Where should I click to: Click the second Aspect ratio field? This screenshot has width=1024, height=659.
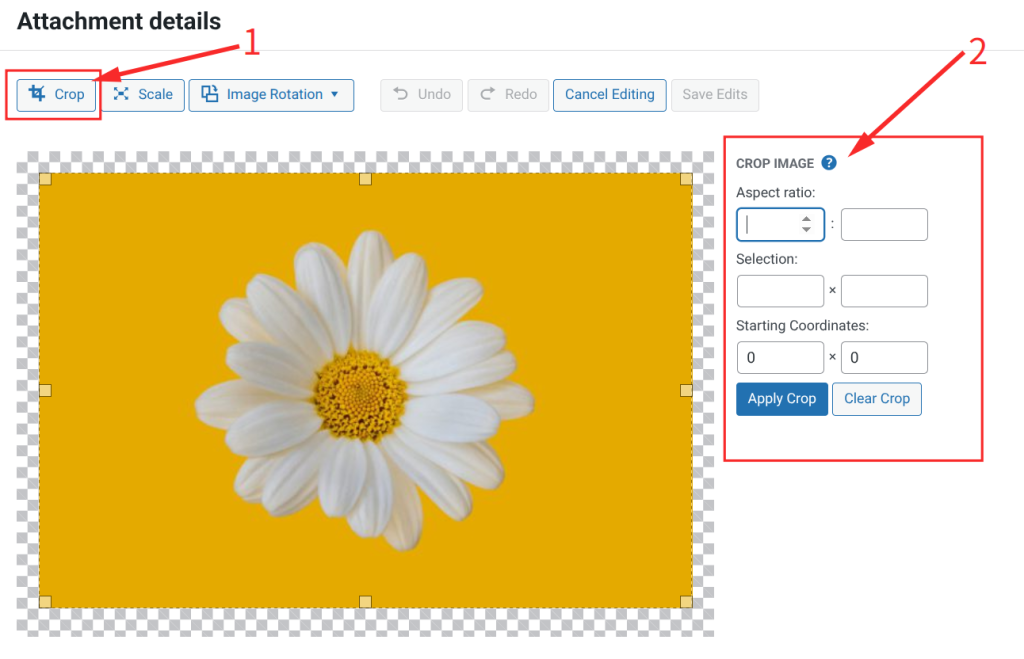884,225
